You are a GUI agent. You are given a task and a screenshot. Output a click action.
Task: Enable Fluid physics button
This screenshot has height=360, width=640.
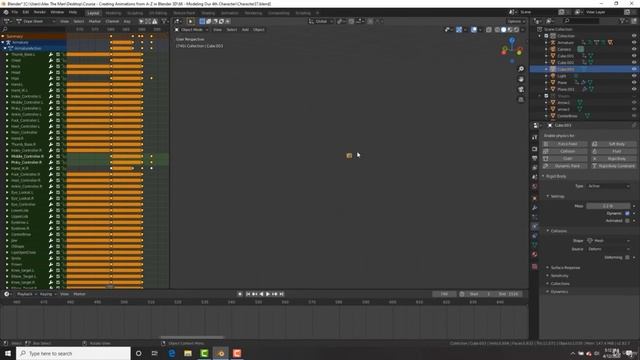tap(613, 151)
